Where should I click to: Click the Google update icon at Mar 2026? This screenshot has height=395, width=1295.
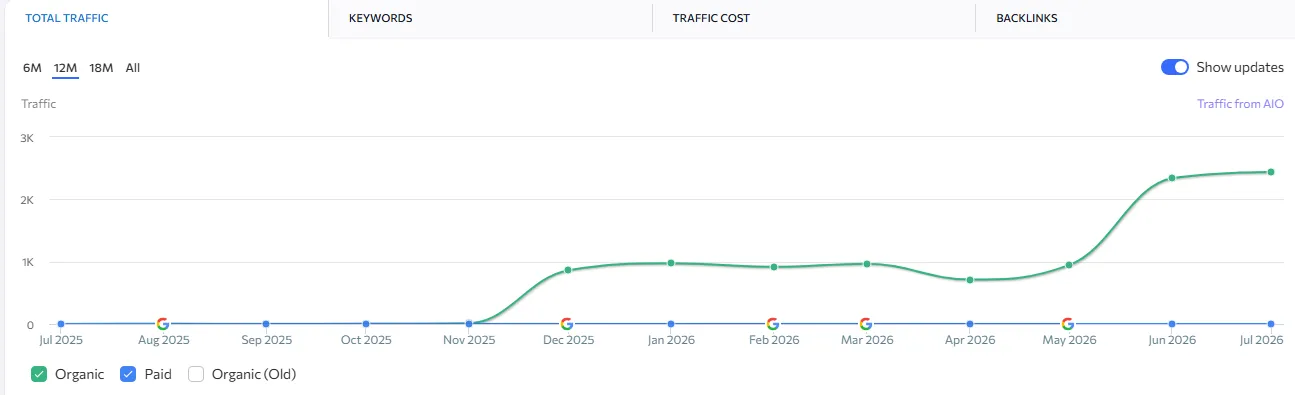coord(866,324)
